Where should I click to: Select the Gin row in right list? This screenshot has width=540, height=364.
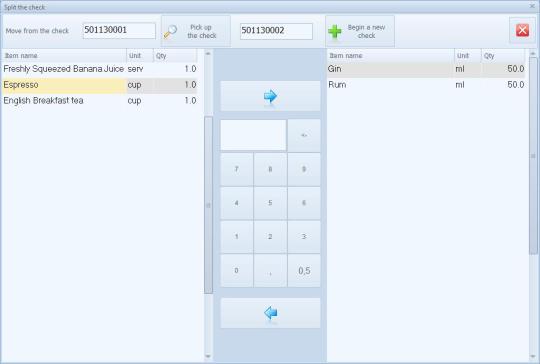point(426,69)
